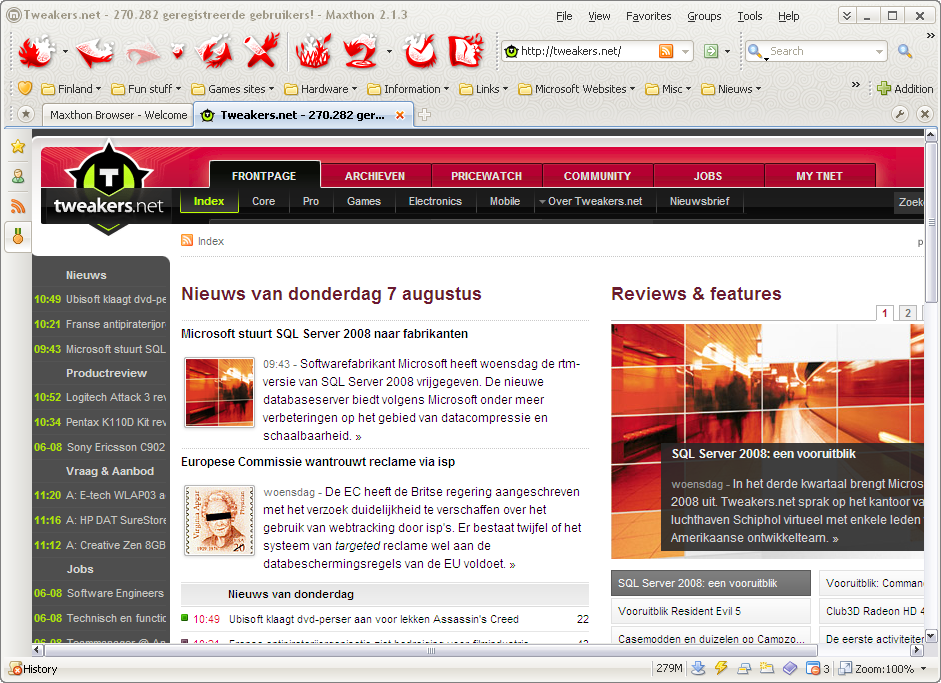Show hidden favorites with the chevron before Addition
941x683 pixels.
pos(856,85)
